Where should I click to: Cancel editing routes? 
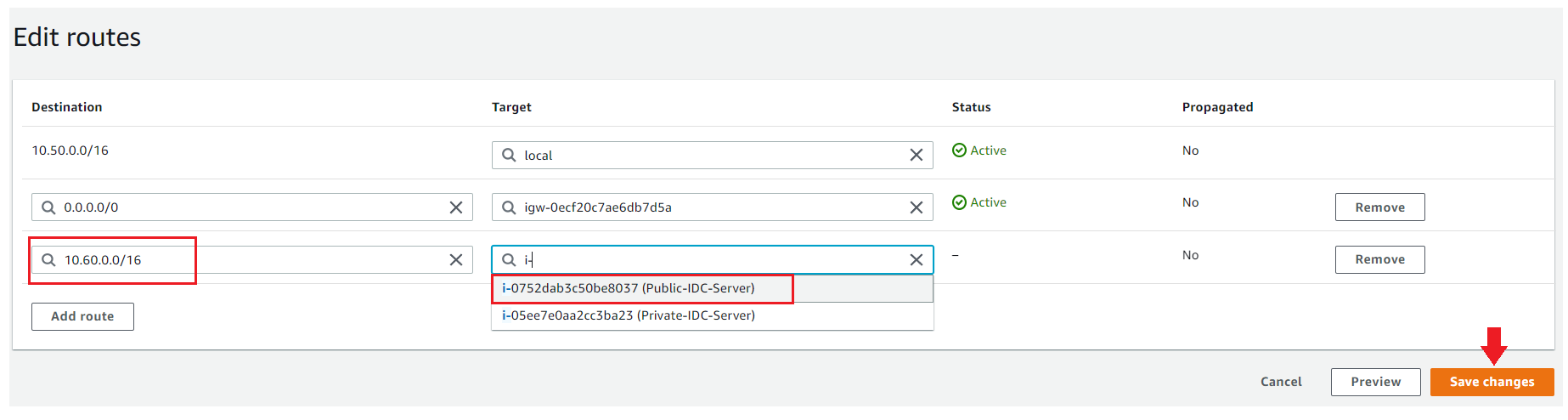[x=1281, y=382]
